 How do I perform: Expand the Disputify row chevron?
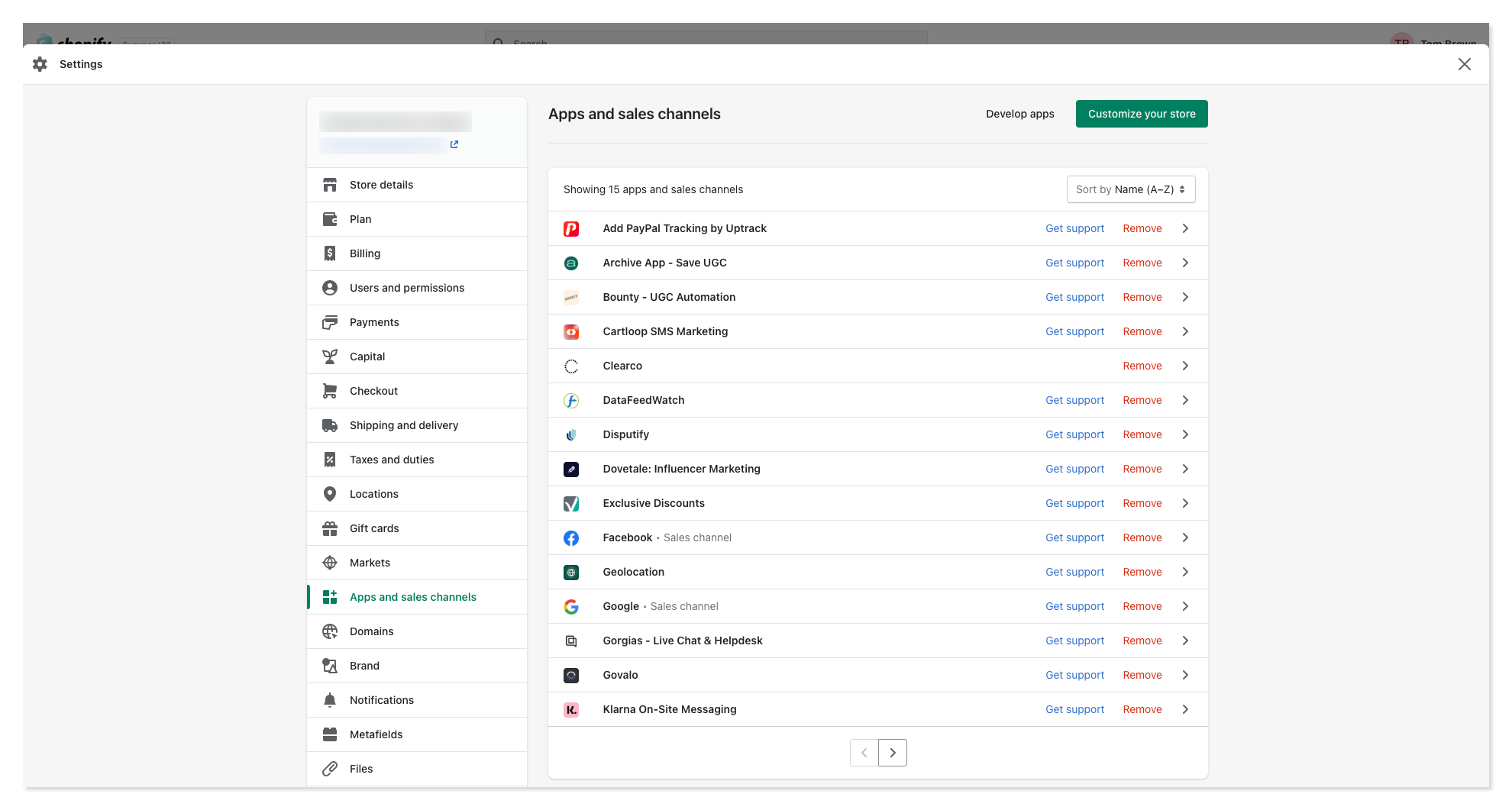click(x=1185, y=434)
